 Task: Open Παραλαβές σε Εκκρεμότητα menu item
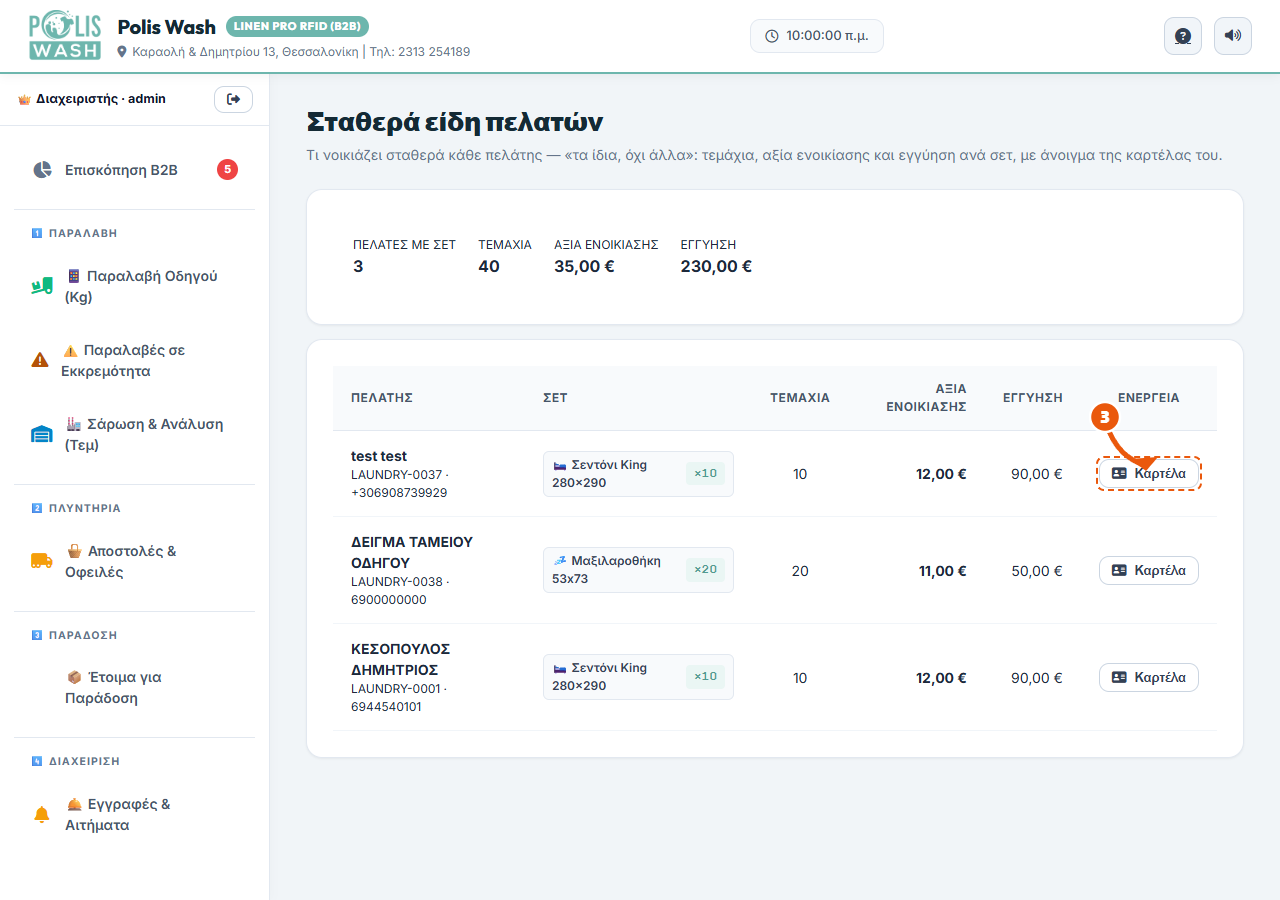pyautogui.click(x=135, y=360)
